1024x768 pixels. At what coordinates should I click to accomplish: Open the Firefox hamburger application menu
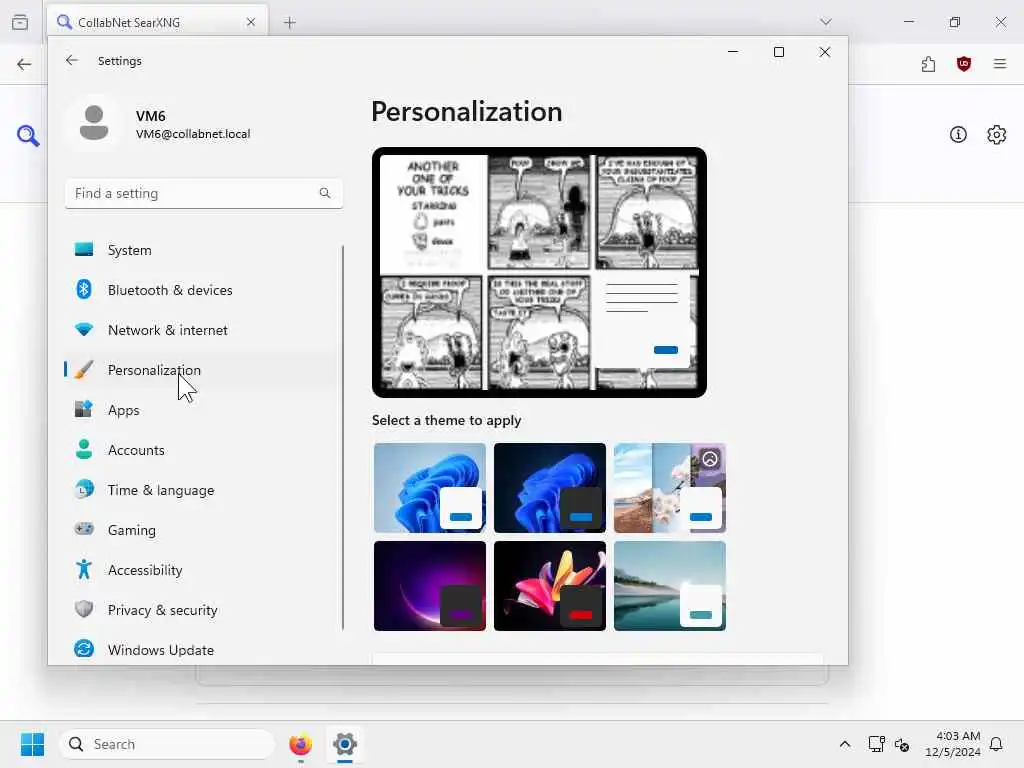pyautogui.click(x=999, y=64)
